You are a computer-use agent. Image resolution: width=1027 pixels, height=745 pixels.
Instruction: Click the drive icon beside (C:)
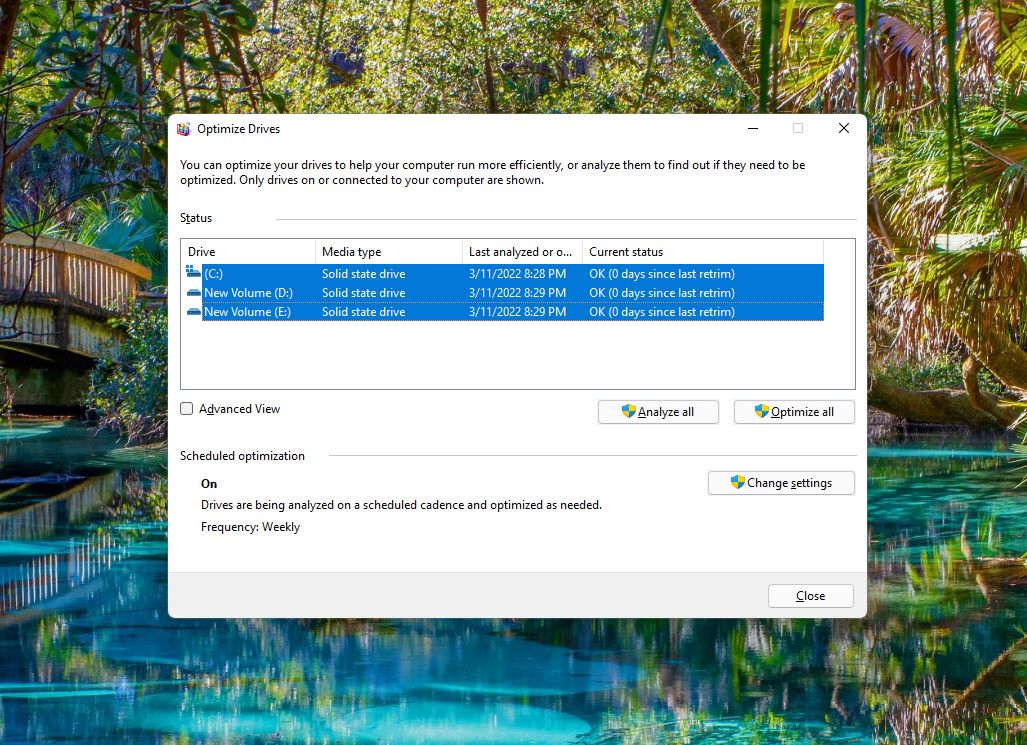click(192, 272)
